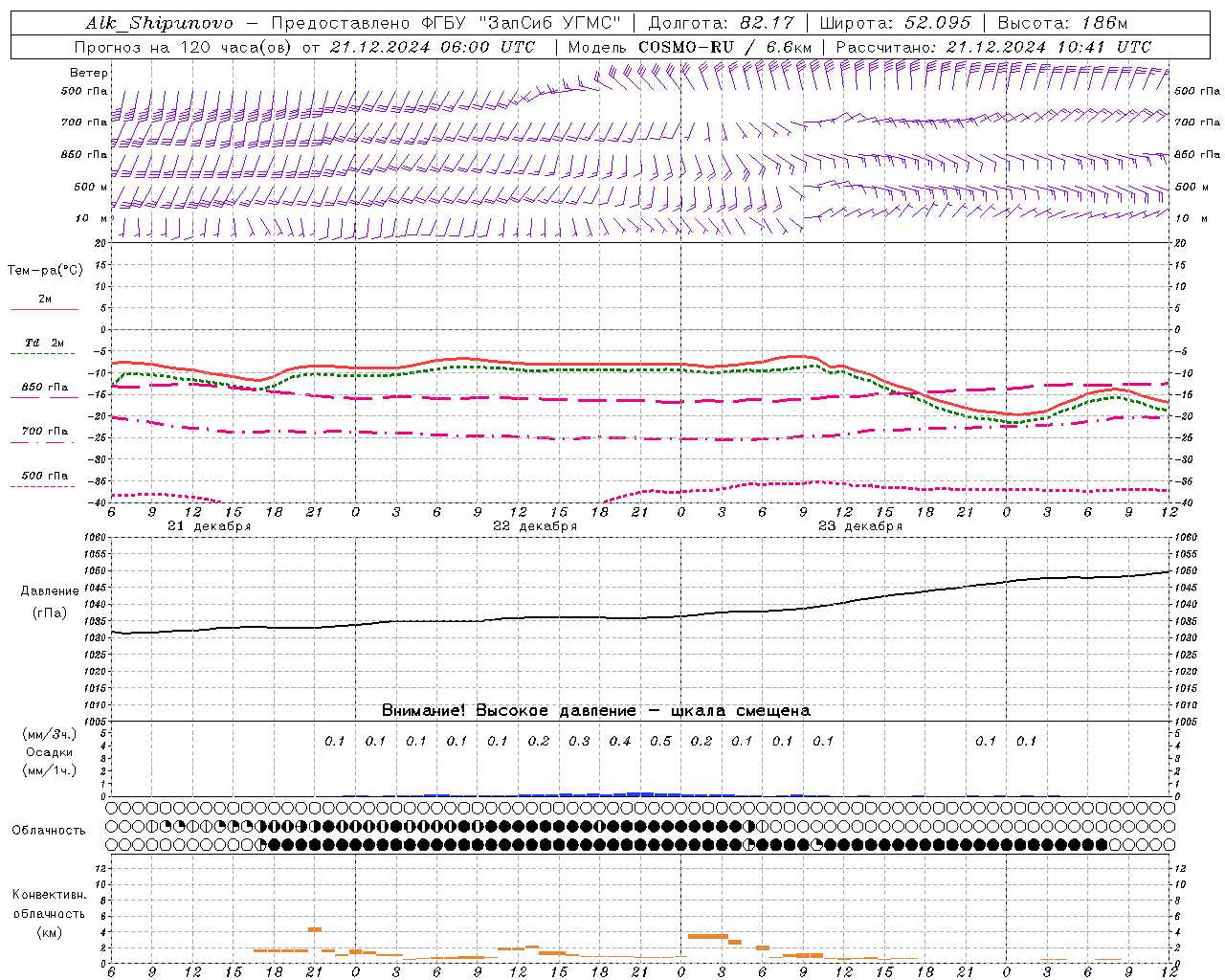The image size is (1225, 980).
Task: Click the 0.4 precipitation value
Action: [620, 741]
